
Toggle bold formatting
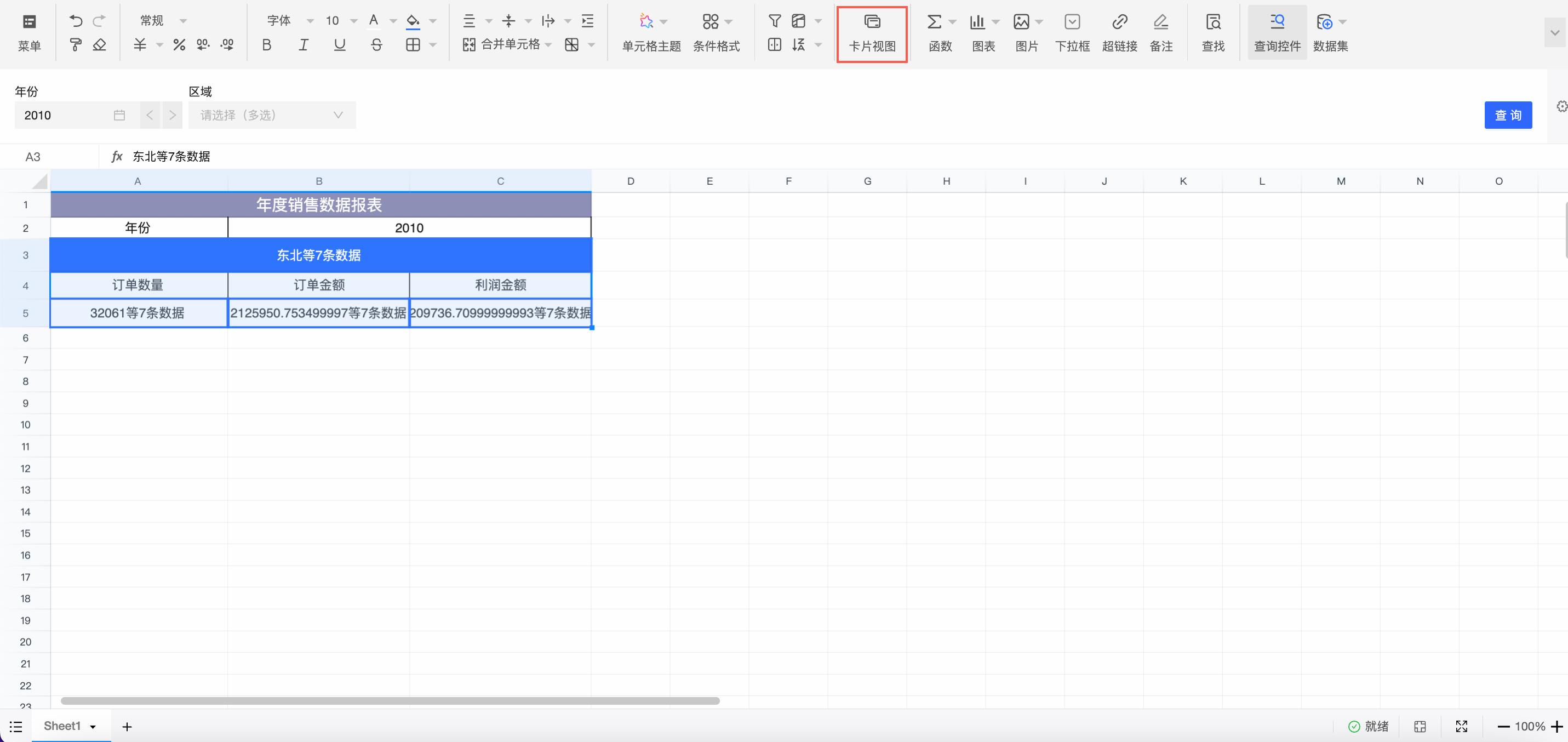(267, 44)
